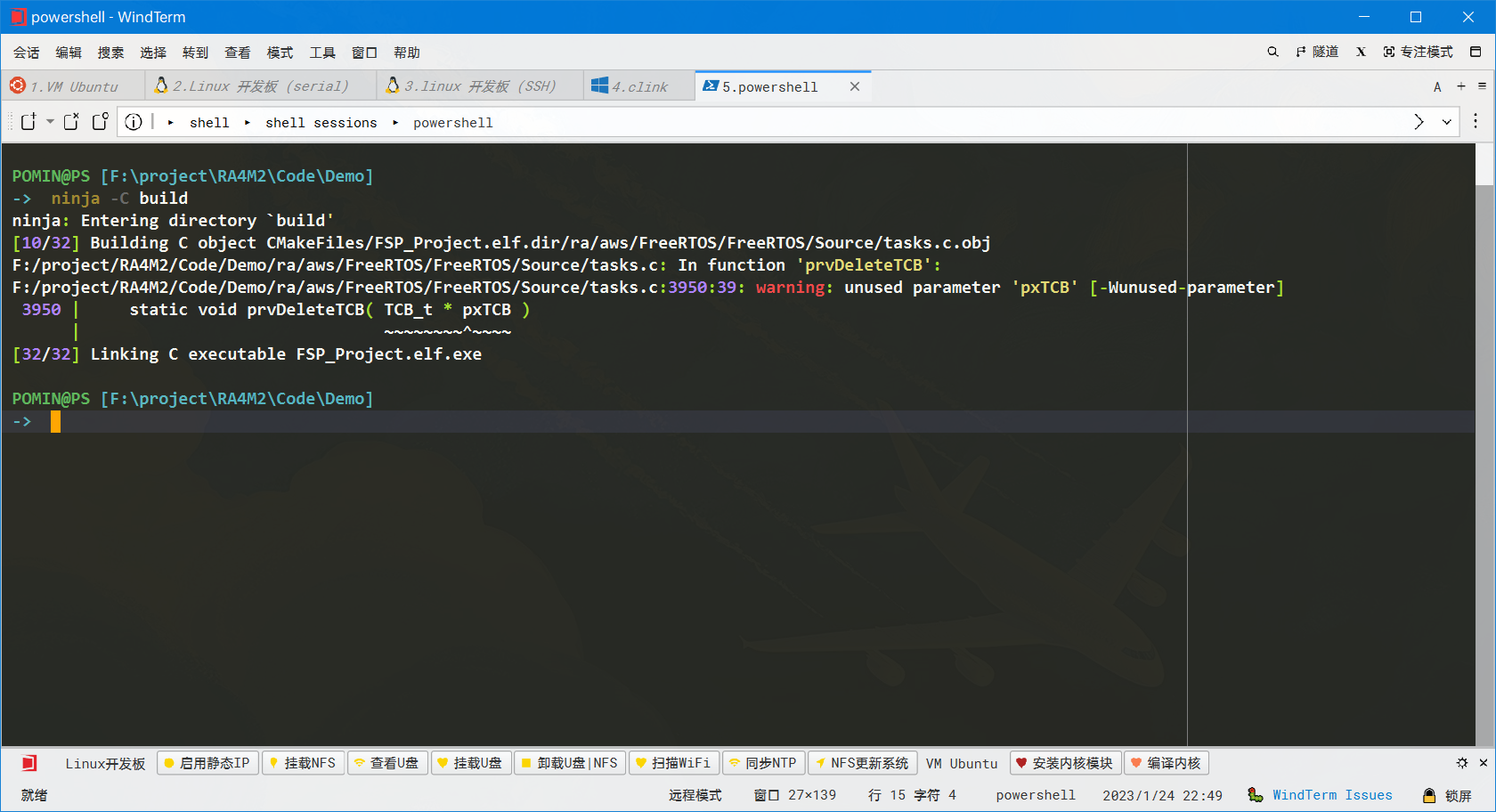Click the font size A icon
This screenshot has height=812, width=1496.
coord(1437,86)
